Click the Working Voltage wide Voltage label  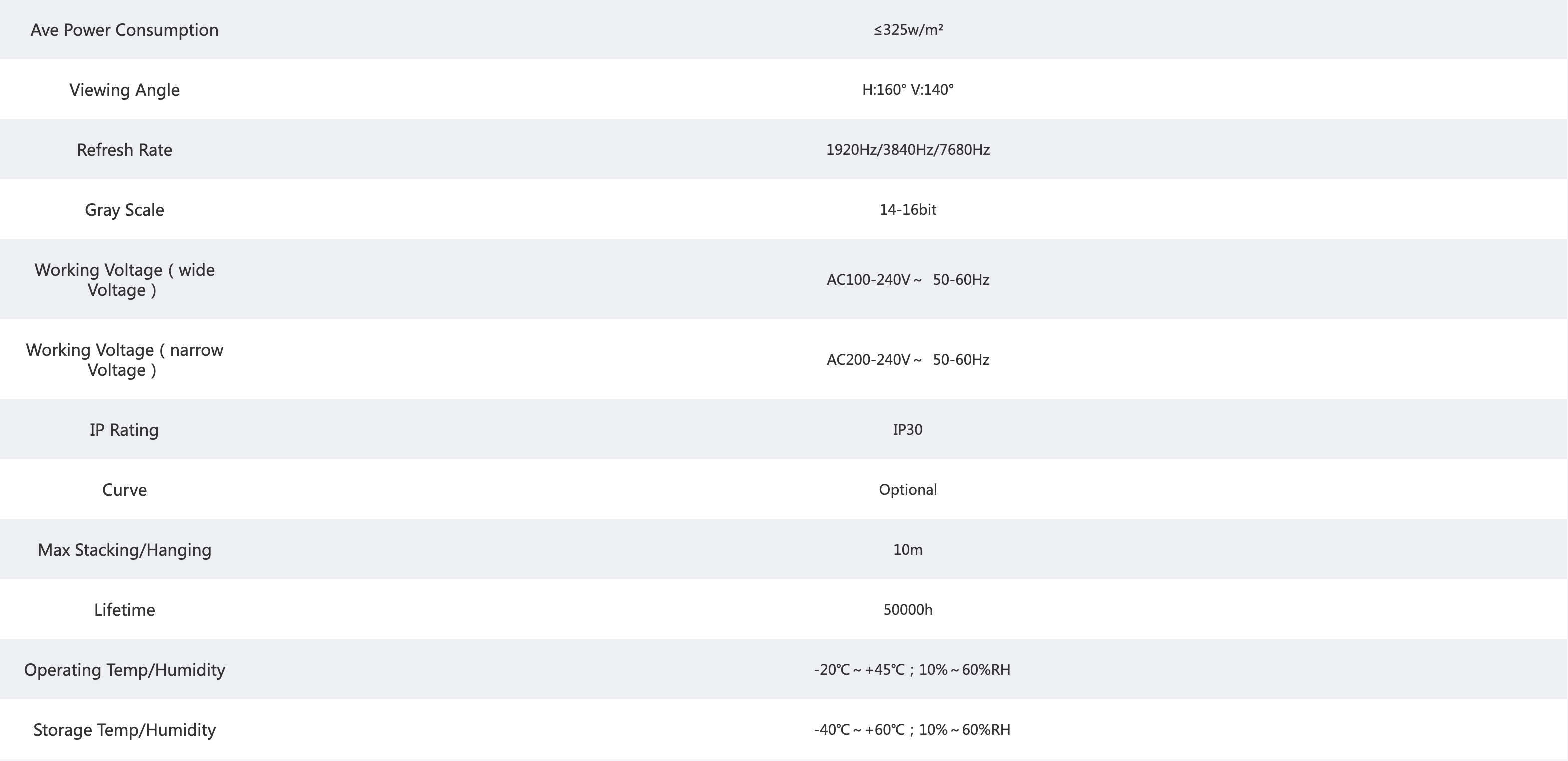tap(124, 279)
